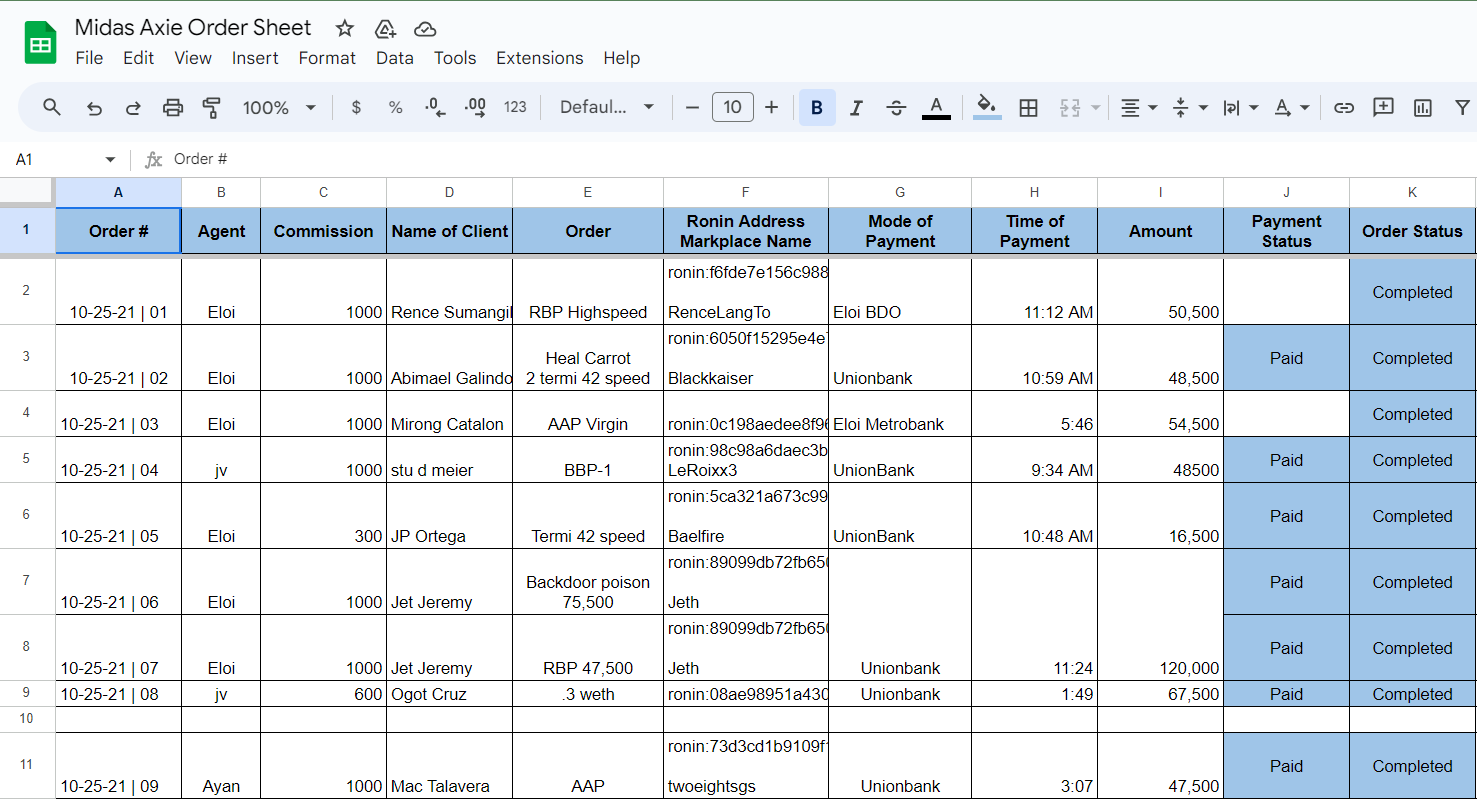Print the spreadsheet
This screenshot has width=1477, height=799.
point(173,107)
